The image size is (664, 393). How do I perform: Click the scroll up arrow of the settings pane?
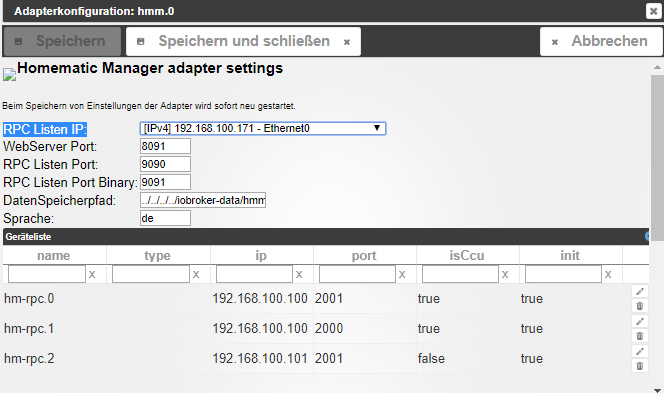tap(657, 68)
